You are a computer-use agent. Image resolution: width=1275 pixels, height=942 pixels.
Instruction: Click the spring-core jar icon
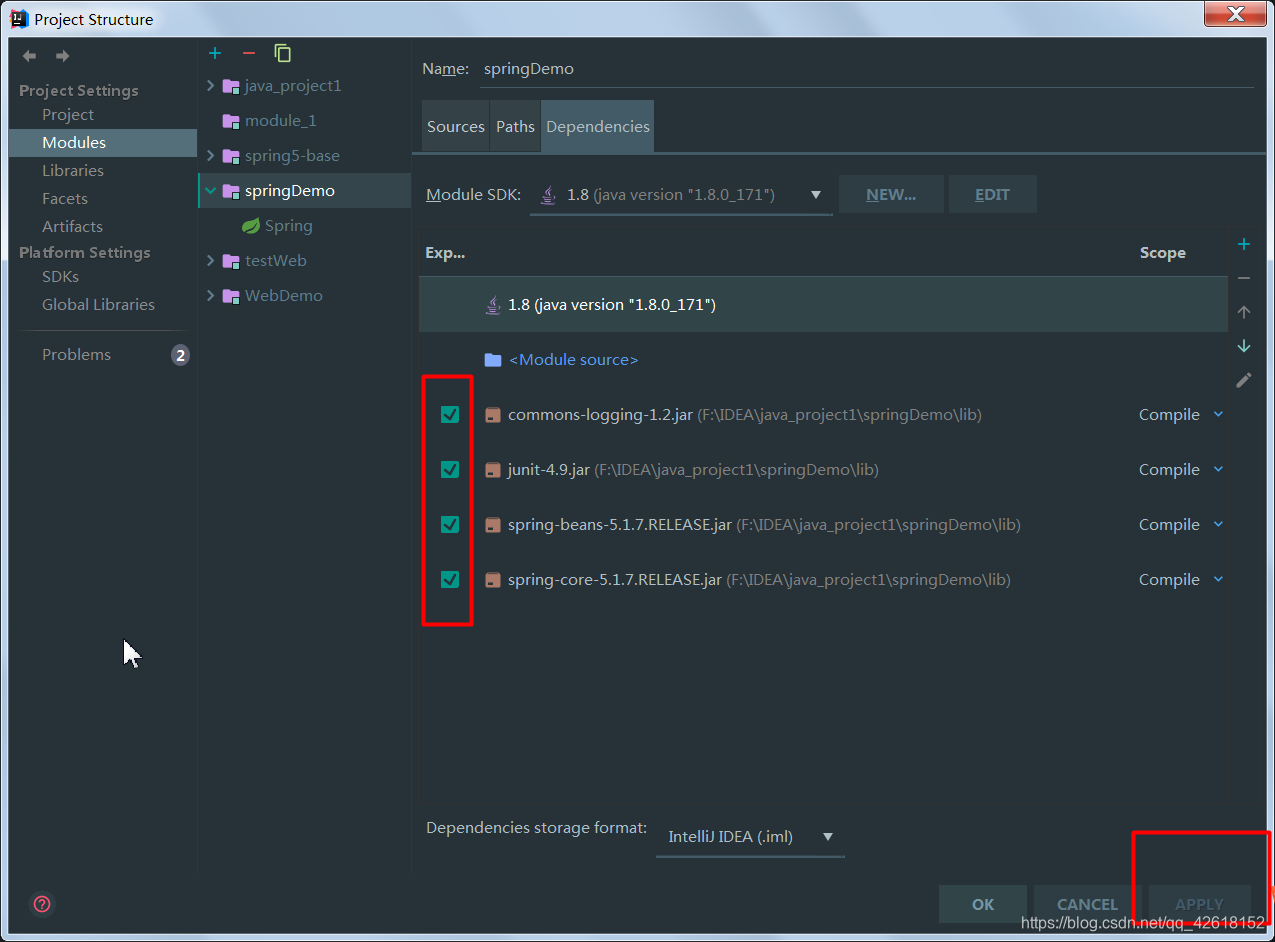[492, 580]
